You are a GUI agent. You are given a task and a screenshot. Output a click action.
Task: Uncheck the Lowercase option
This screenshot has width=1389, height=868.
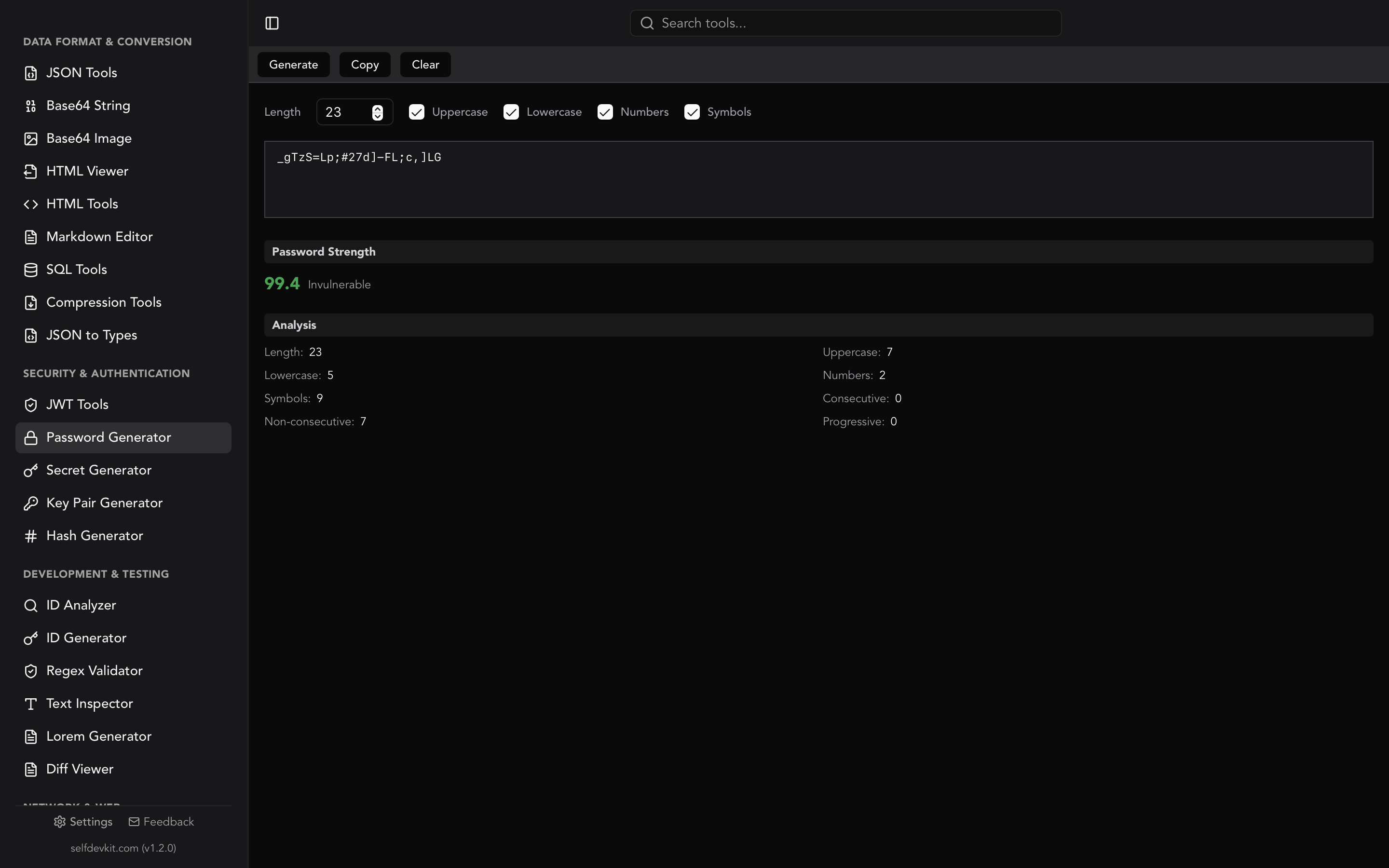pyautogui.click(x=511, y=112)
